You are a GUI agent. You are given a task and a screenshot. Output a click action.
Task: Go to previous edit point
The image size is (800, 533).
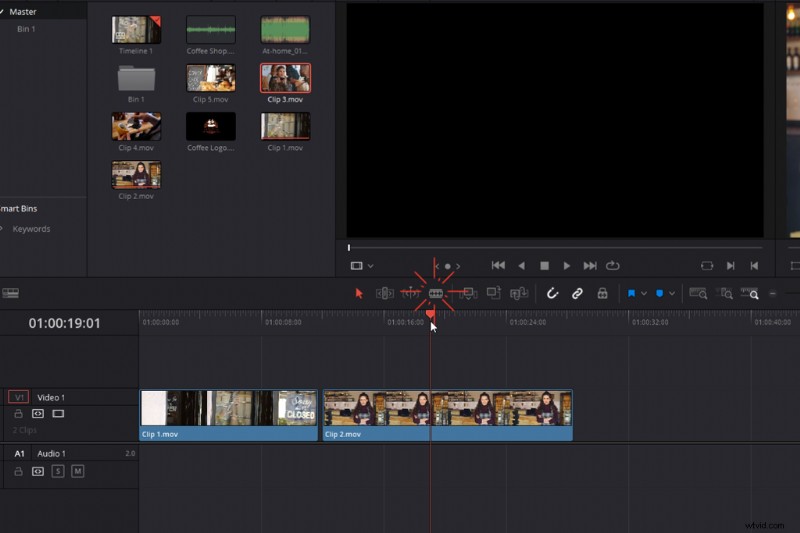click(x=754, y=265)
